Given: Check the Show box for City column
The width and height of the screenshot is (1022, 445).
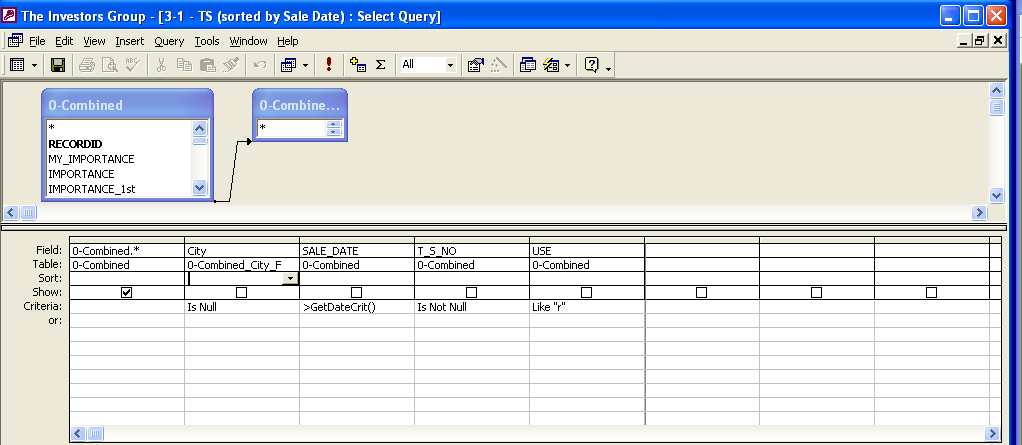Looking at the screenshot, I should point(241,293).
